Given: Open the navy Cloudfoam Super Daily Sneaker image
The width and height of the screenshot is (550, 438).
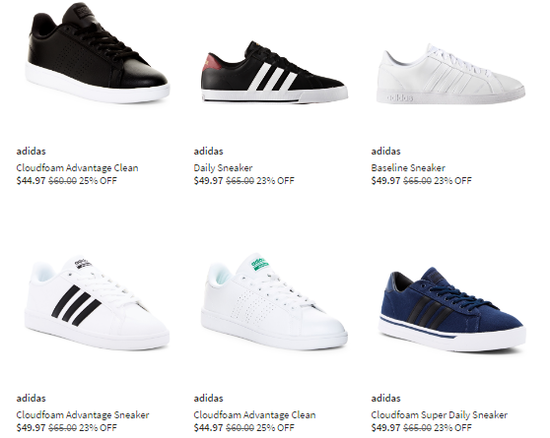Looking at the screenshot, I should coord(452,309).
